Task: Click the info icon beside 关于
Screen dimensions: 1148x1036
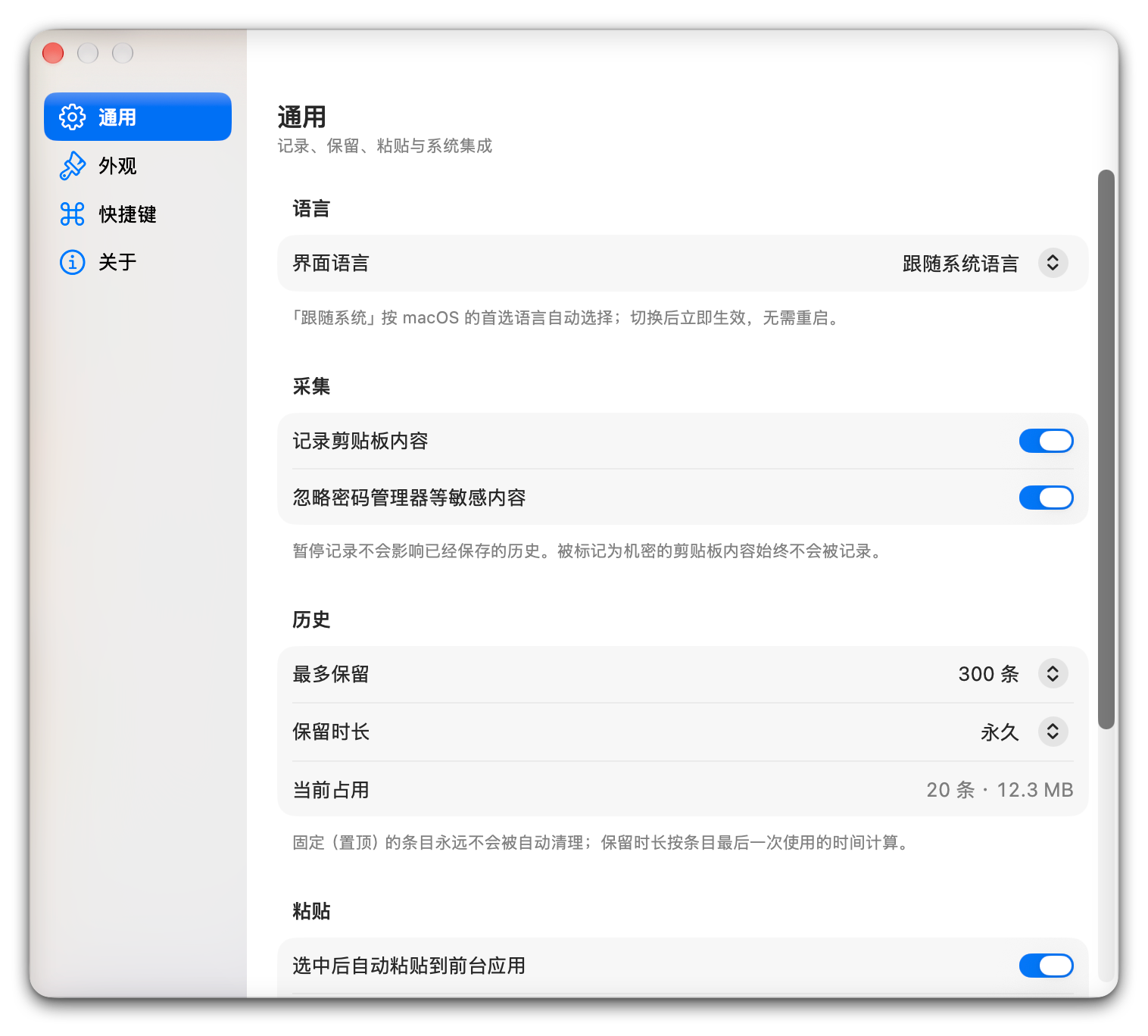Action: pyautogui.click(x=73, y=262)
